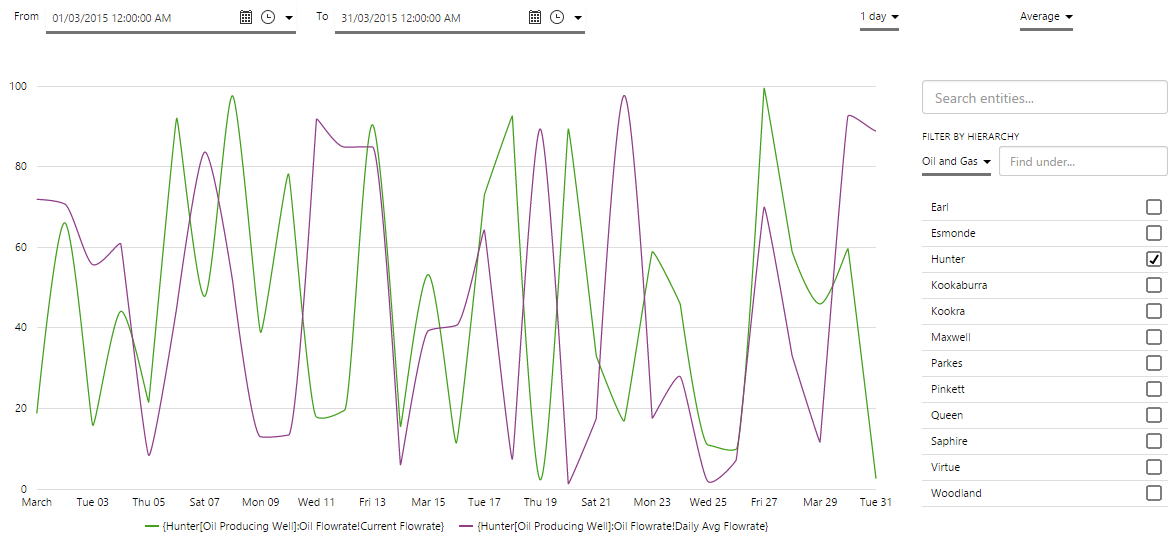Open the From time clock picker
Image resolution: width=1176 pixels, height=545 pixels.
point(267,17)
